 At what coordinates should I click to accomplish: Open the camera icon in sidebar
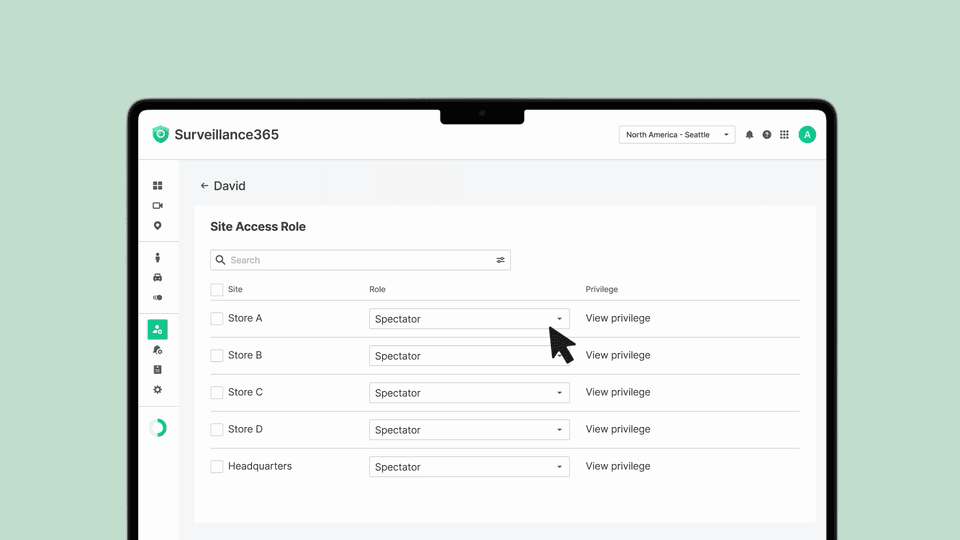[x=157, y=206]
